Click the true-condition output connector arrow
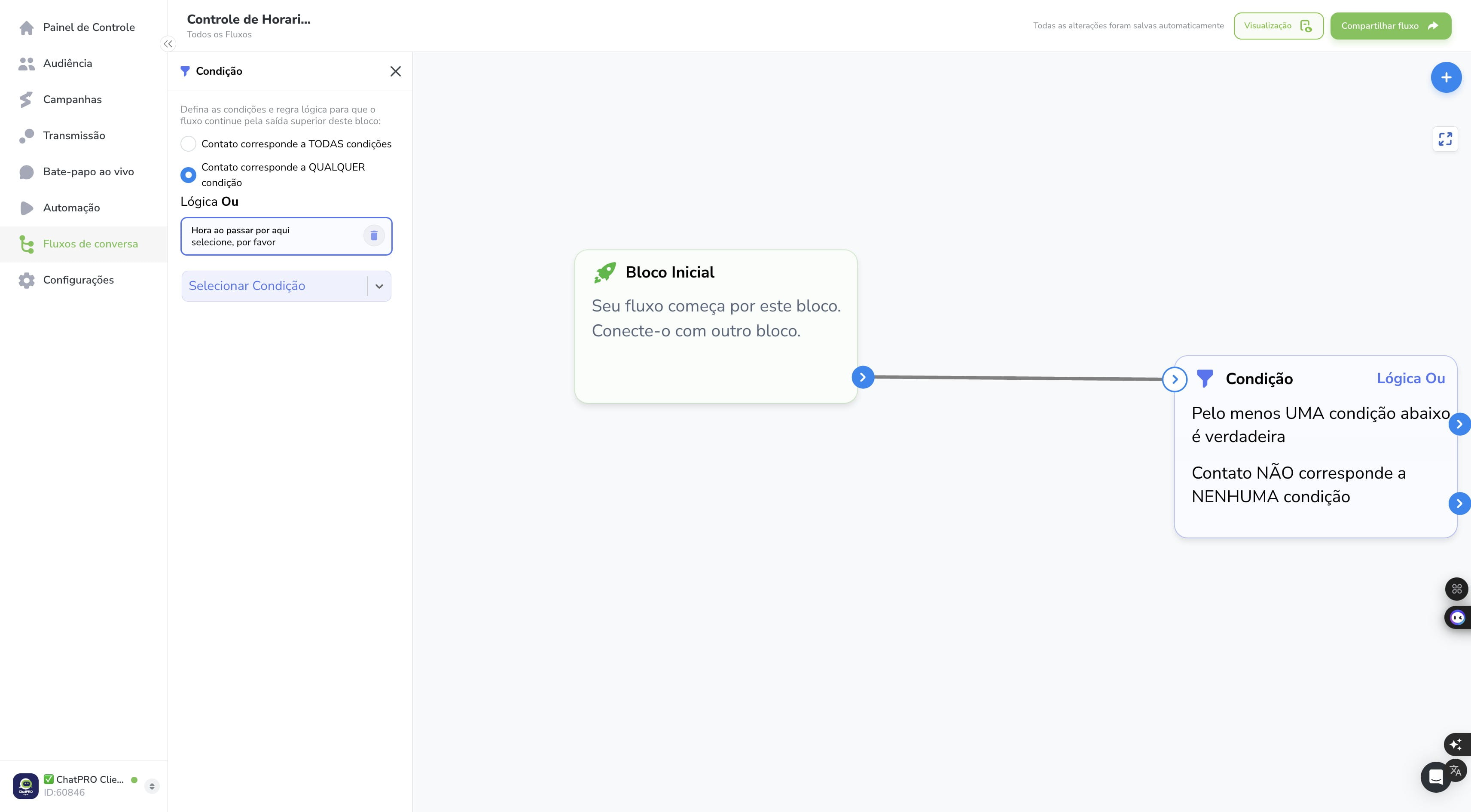Viewport: 1471px width, 812px height. coord(1459,424)
